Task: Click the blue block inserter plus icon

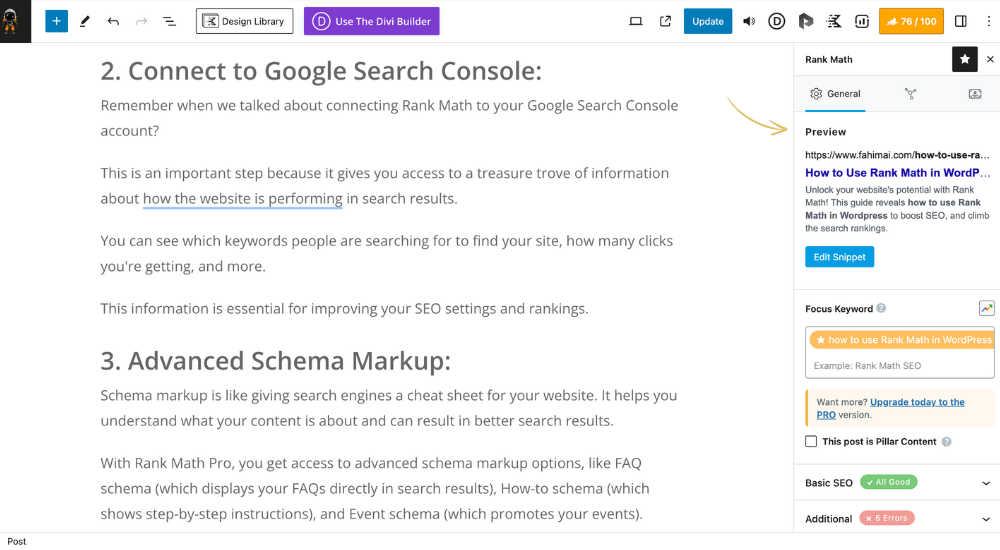Action: [x=56, y=21]
